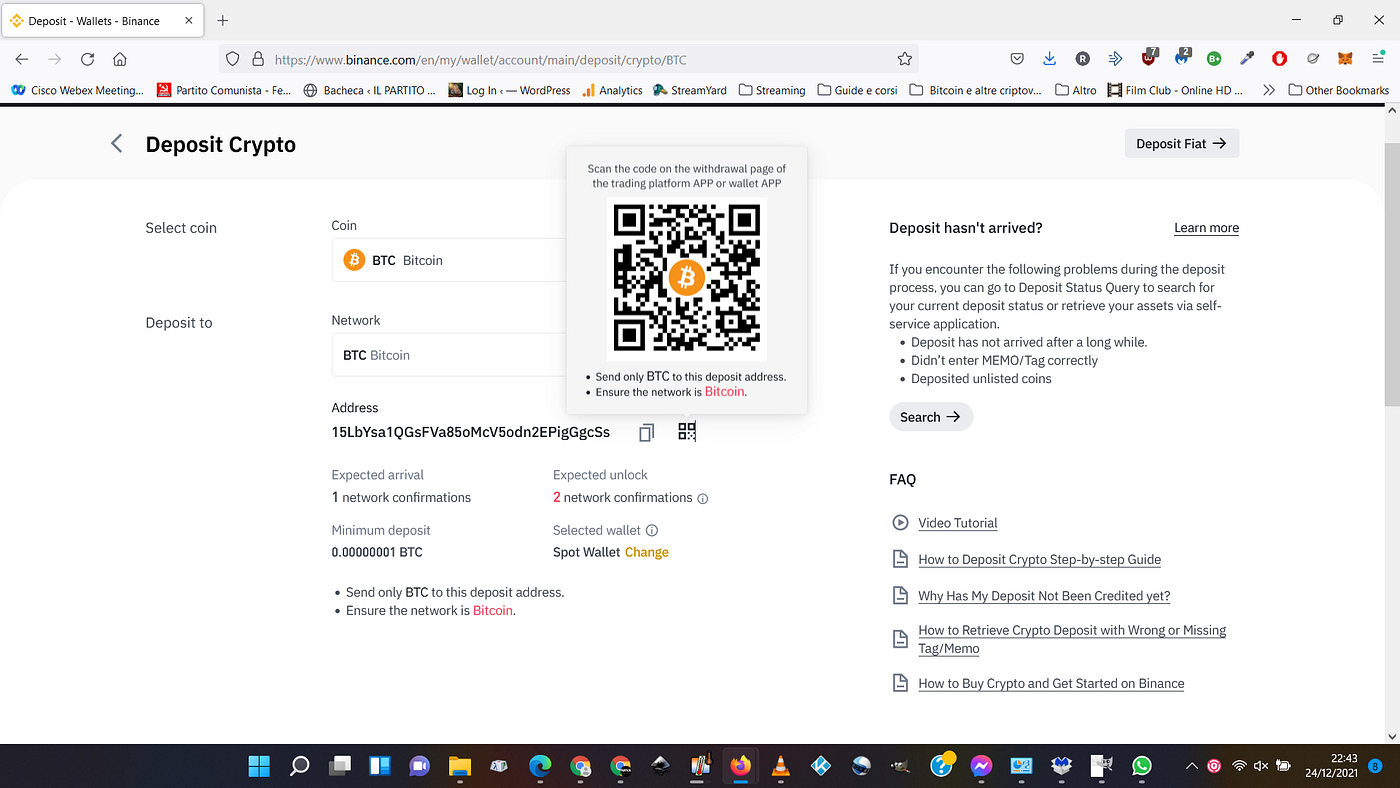Open How to Deposit Crypto Step-by-step Guide
Image resolution: width=1400 pixels, height=788 pixels.
coord(1040,560)
